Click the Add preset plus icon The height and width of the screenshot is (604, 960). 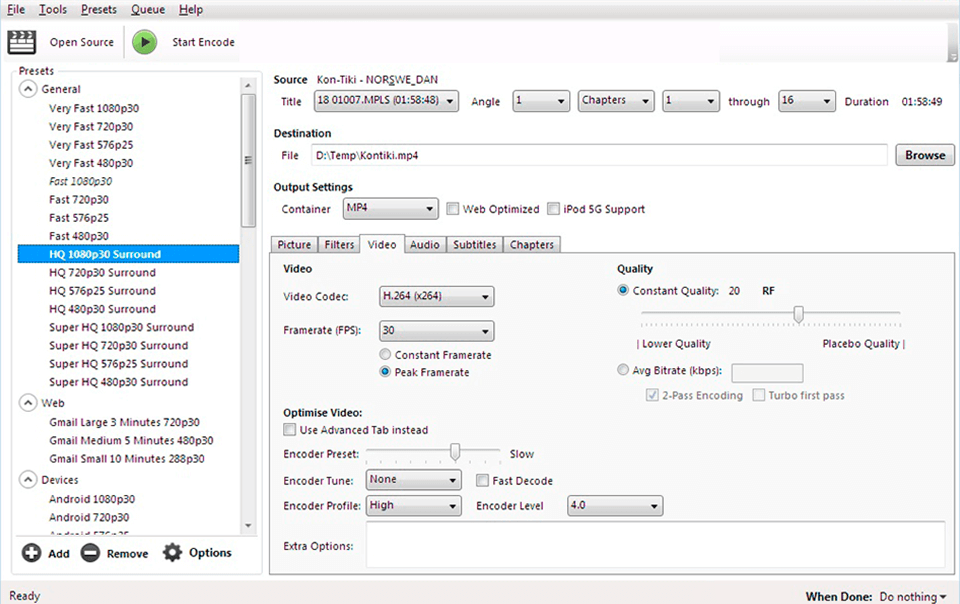click(32, 552)
